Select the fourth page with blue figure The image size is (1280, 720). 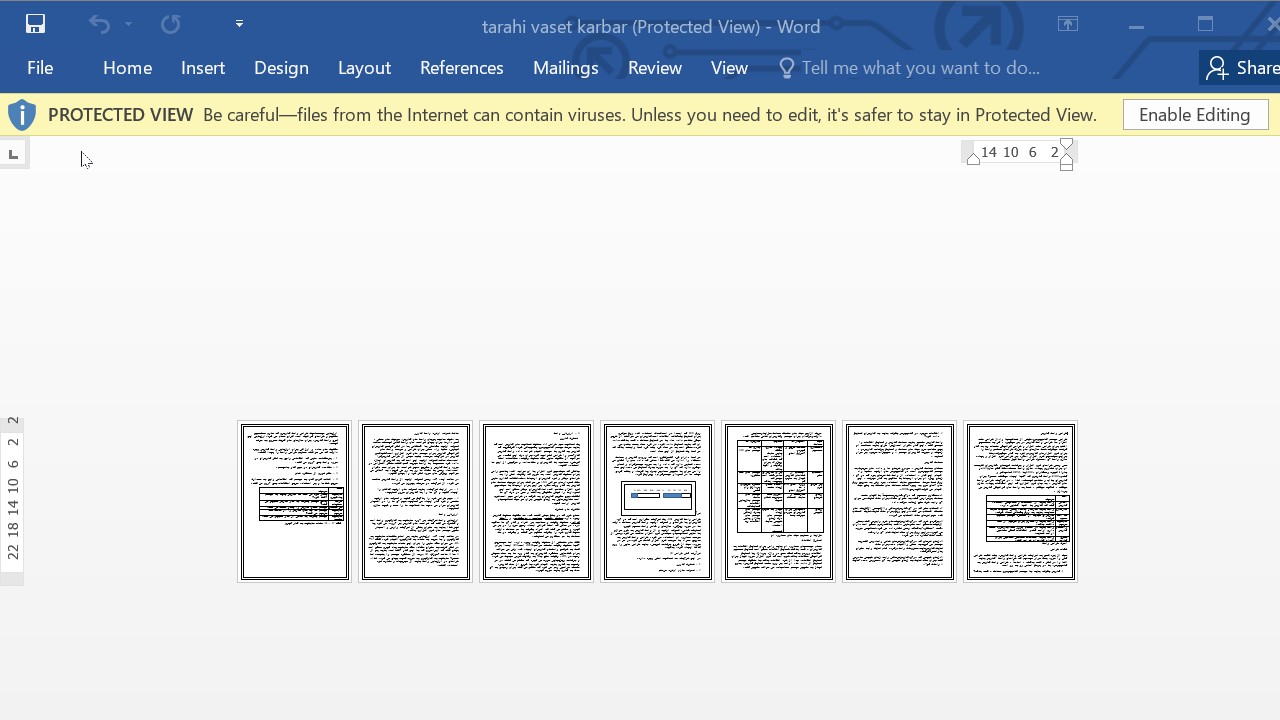pos(658,502)
